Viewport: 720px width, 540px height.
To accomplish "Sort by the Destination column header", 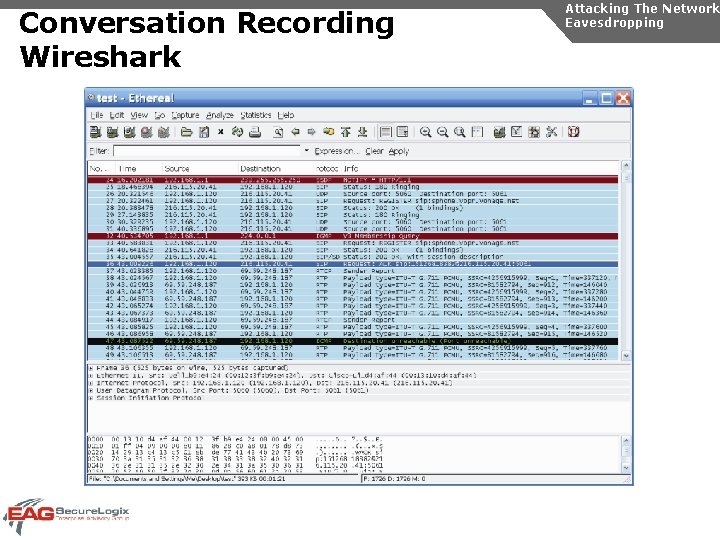I will click(x=276, y=169).
